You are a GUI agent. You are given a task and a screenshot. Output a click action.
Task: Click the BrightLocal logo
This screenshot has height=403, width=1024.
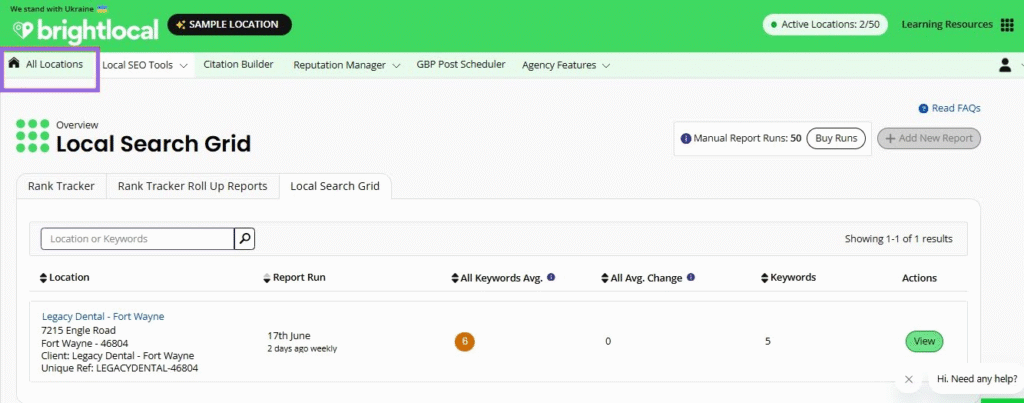point(86,30)
